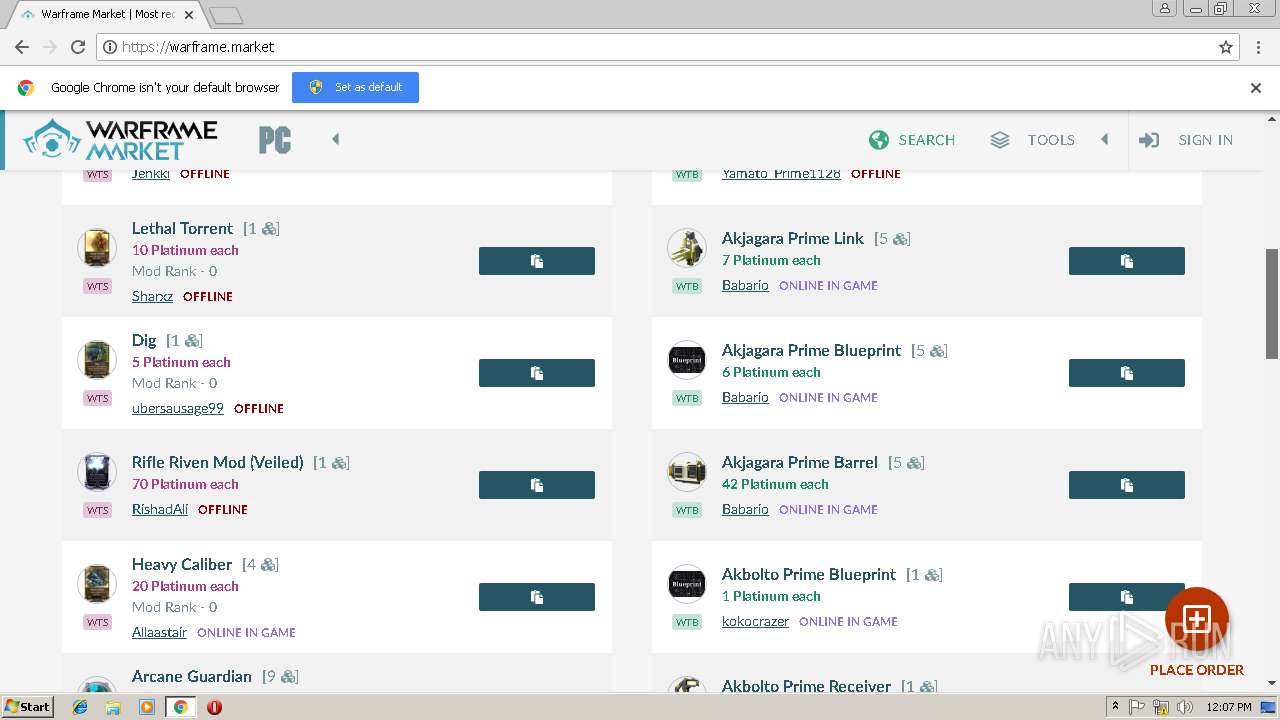The height and width of the screenshot is (720, 1280).
Task: Copy message for Lethal Torrent order
Action: tap(537, 261)
